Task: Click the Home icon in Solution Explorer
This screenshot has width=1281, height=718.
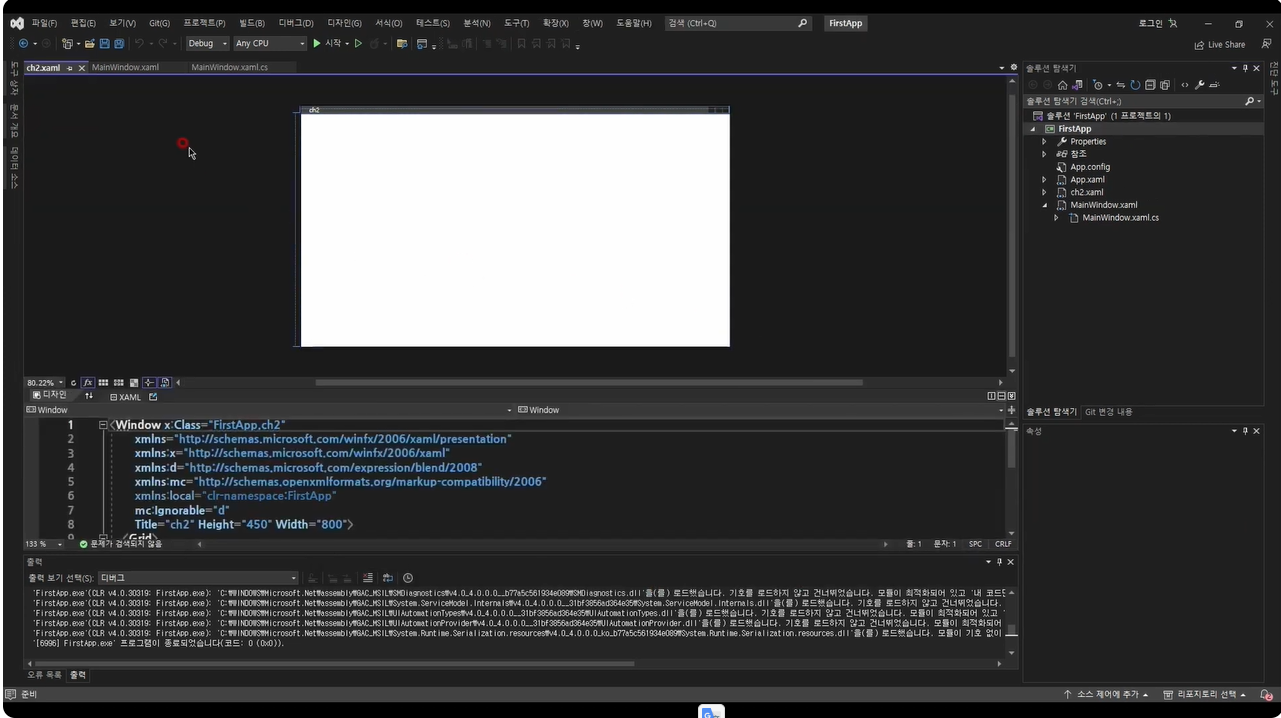Action: [x=1062, y=85]
